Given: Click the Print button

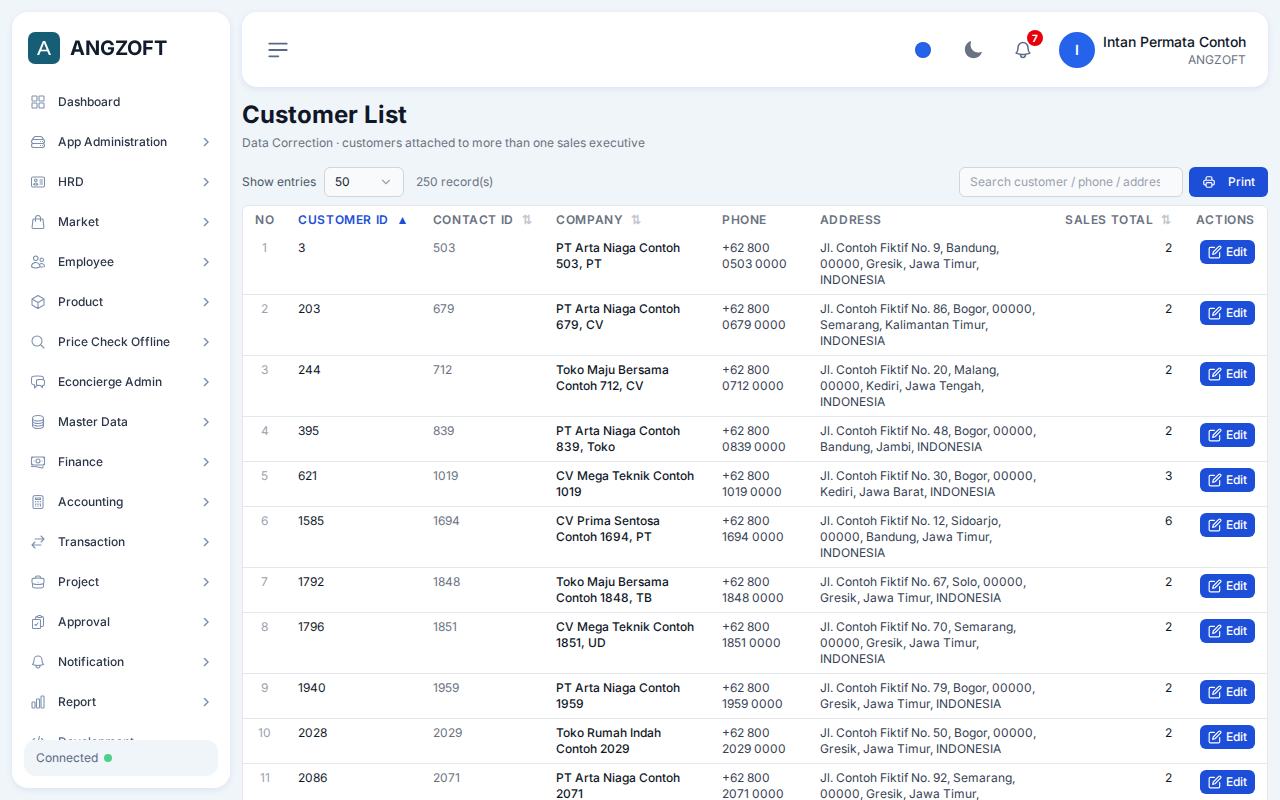Looking at the screenshot, I should click(1228, 182).
